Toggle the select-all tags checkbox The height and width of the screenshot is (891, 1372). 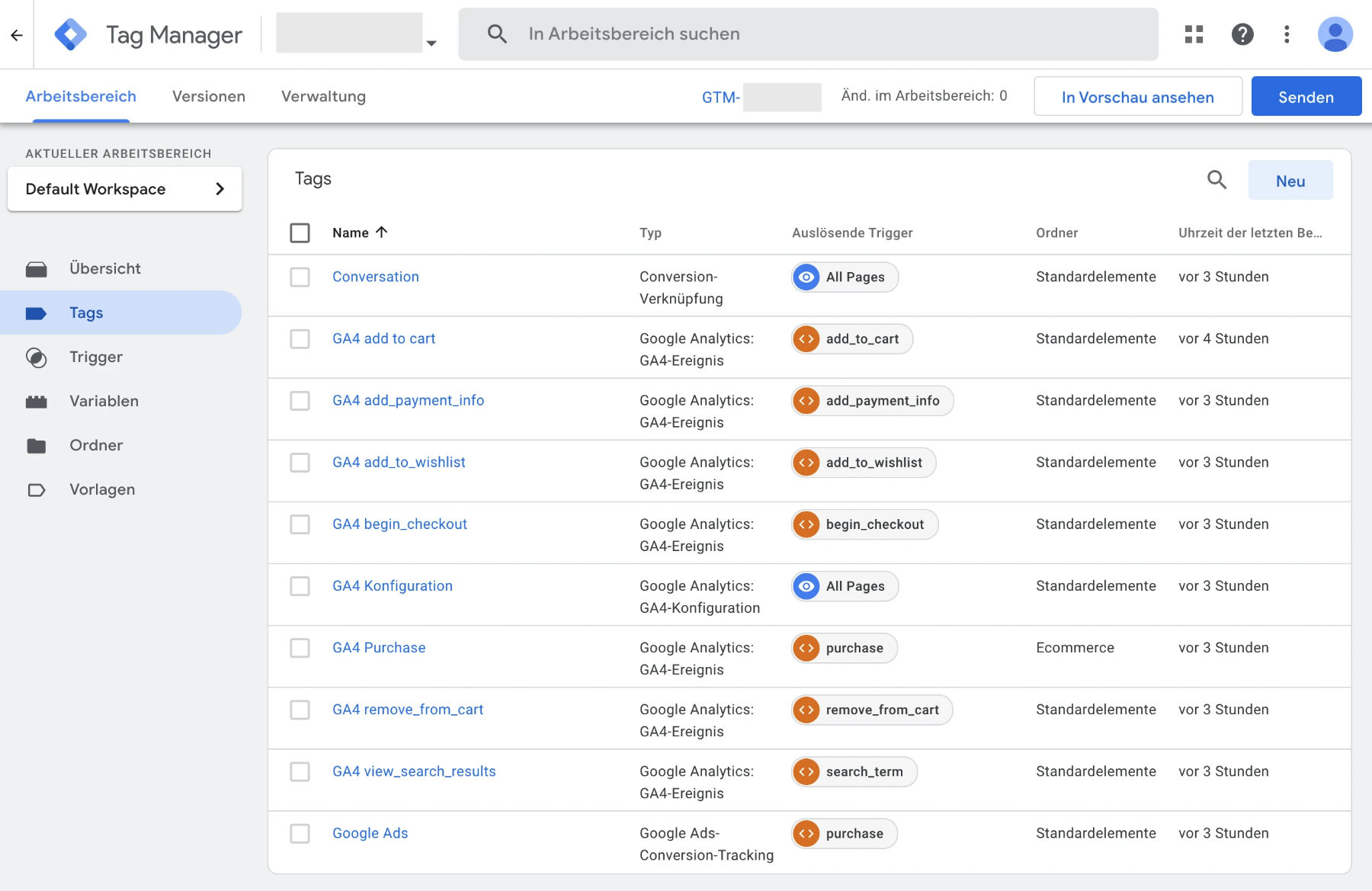[x=300, y=232]
